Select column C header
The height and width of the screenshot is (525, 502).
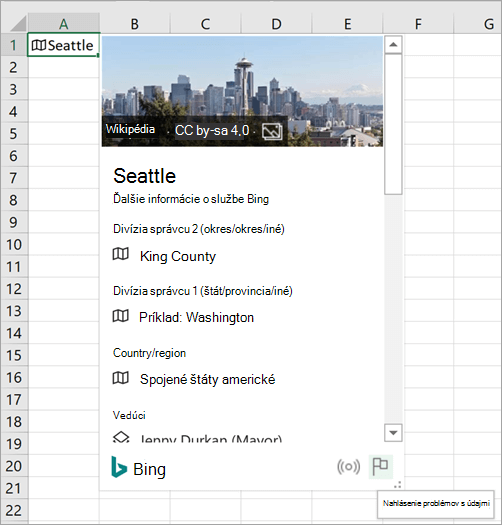206,23
